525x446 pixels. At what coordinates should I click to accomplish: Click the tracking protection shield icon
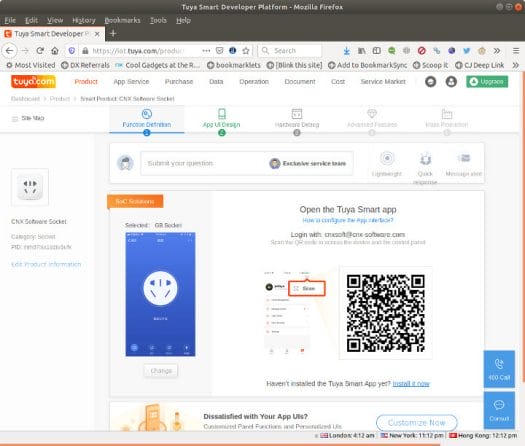pos(72,51)
